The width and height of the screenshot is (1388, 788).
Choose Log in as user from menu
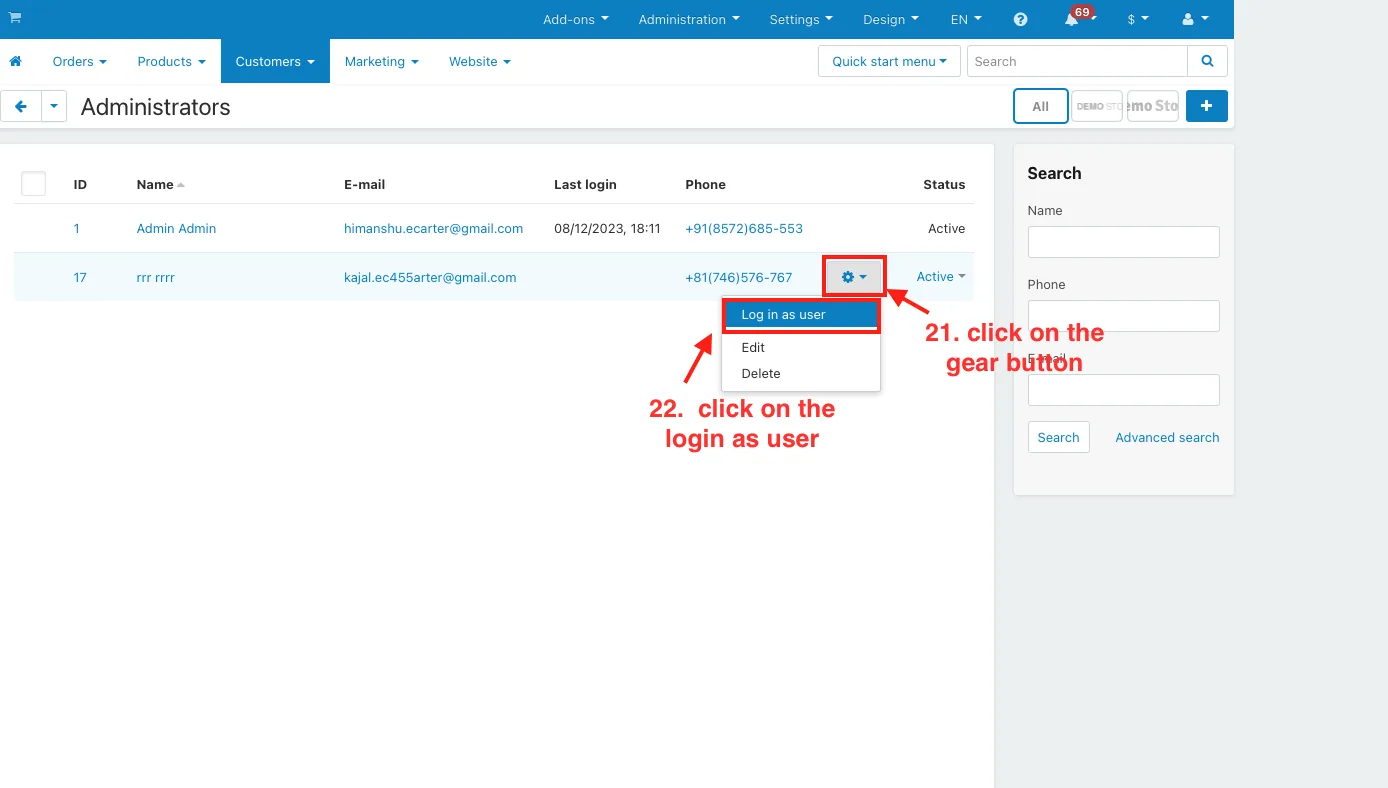pyautogui.click(x=801, y=315)
